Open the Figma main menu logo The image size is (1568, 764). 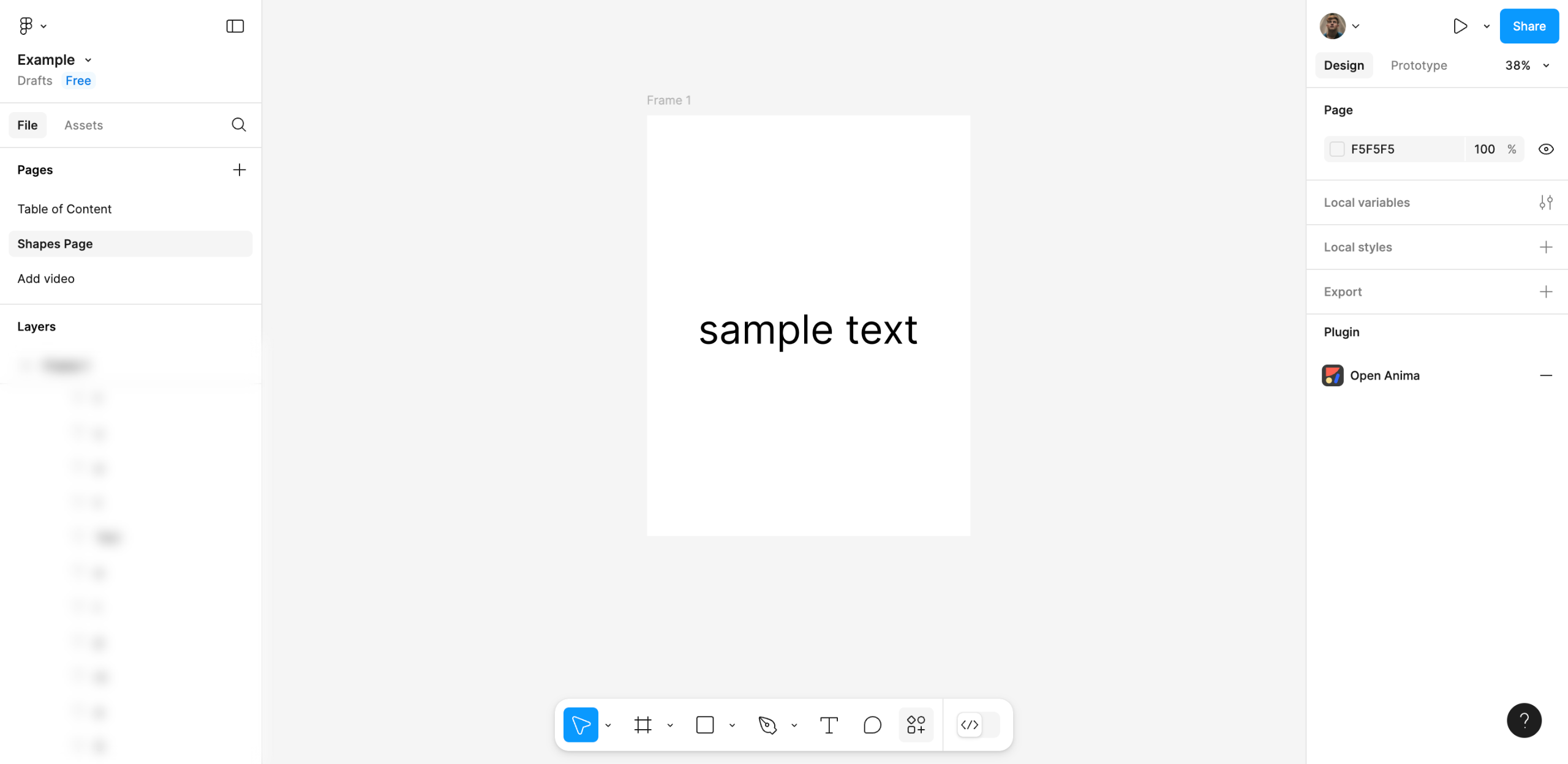[26, 26]
